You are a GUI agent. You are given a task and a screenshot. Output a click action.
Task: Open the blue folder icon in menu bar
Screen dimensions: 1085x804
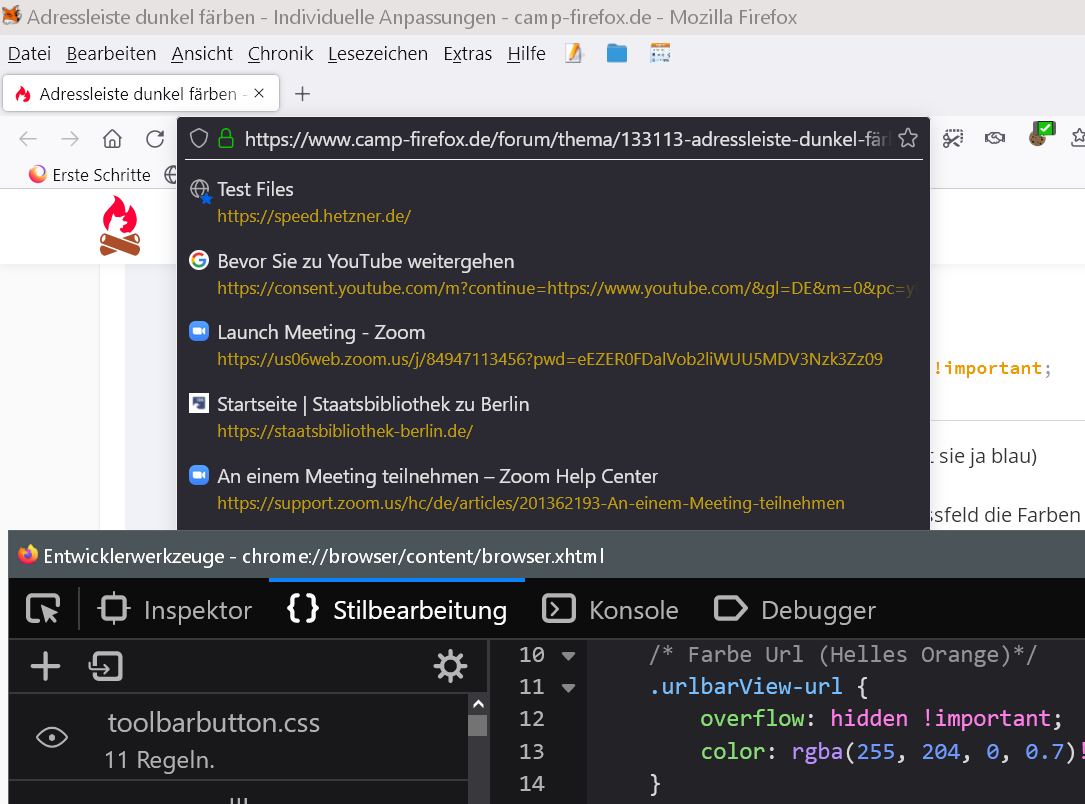coord(617,53)
